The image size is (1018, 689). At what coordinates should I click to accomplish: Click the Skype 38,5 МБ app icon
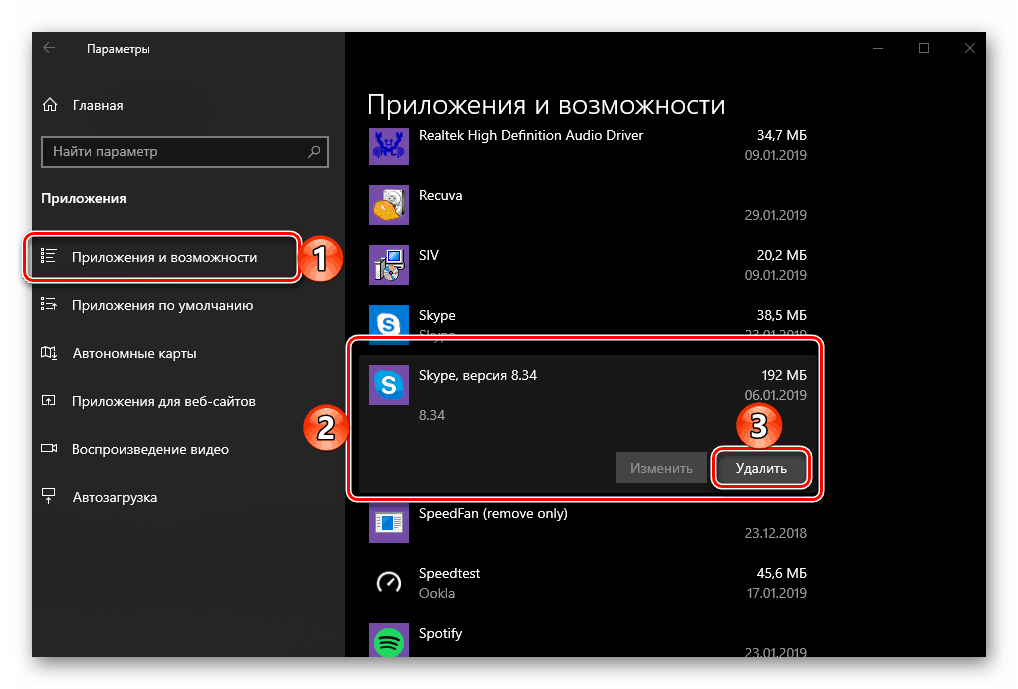click(389, 323)
